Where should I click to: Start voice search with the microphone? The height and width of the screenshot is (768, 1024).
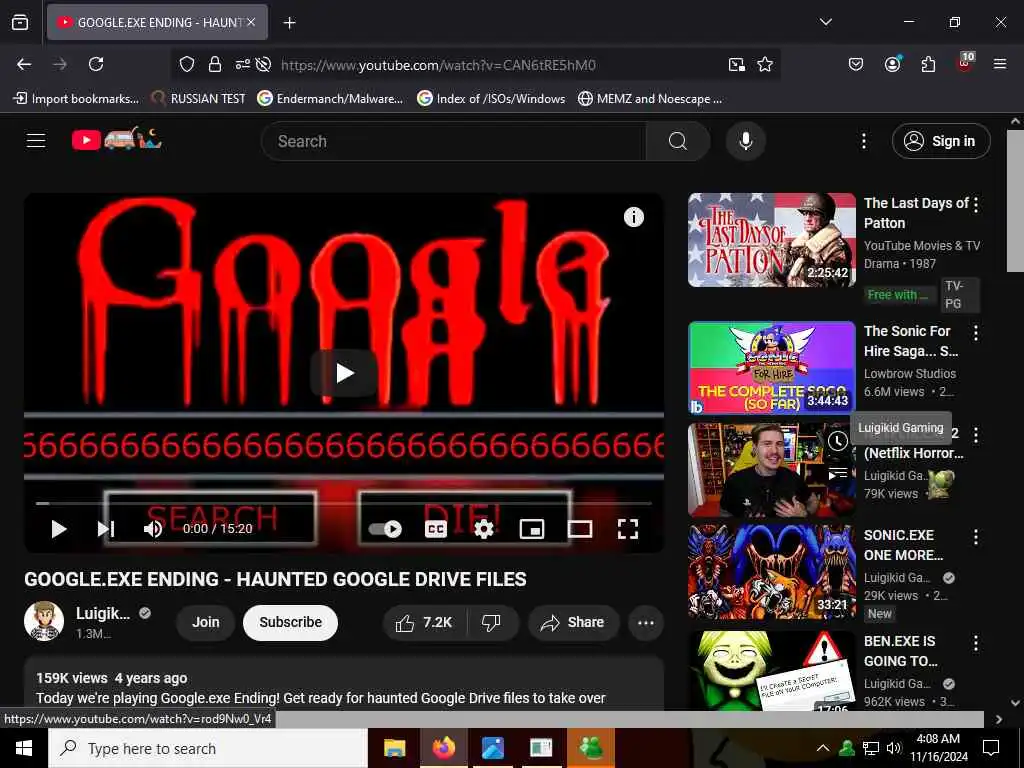745,141
